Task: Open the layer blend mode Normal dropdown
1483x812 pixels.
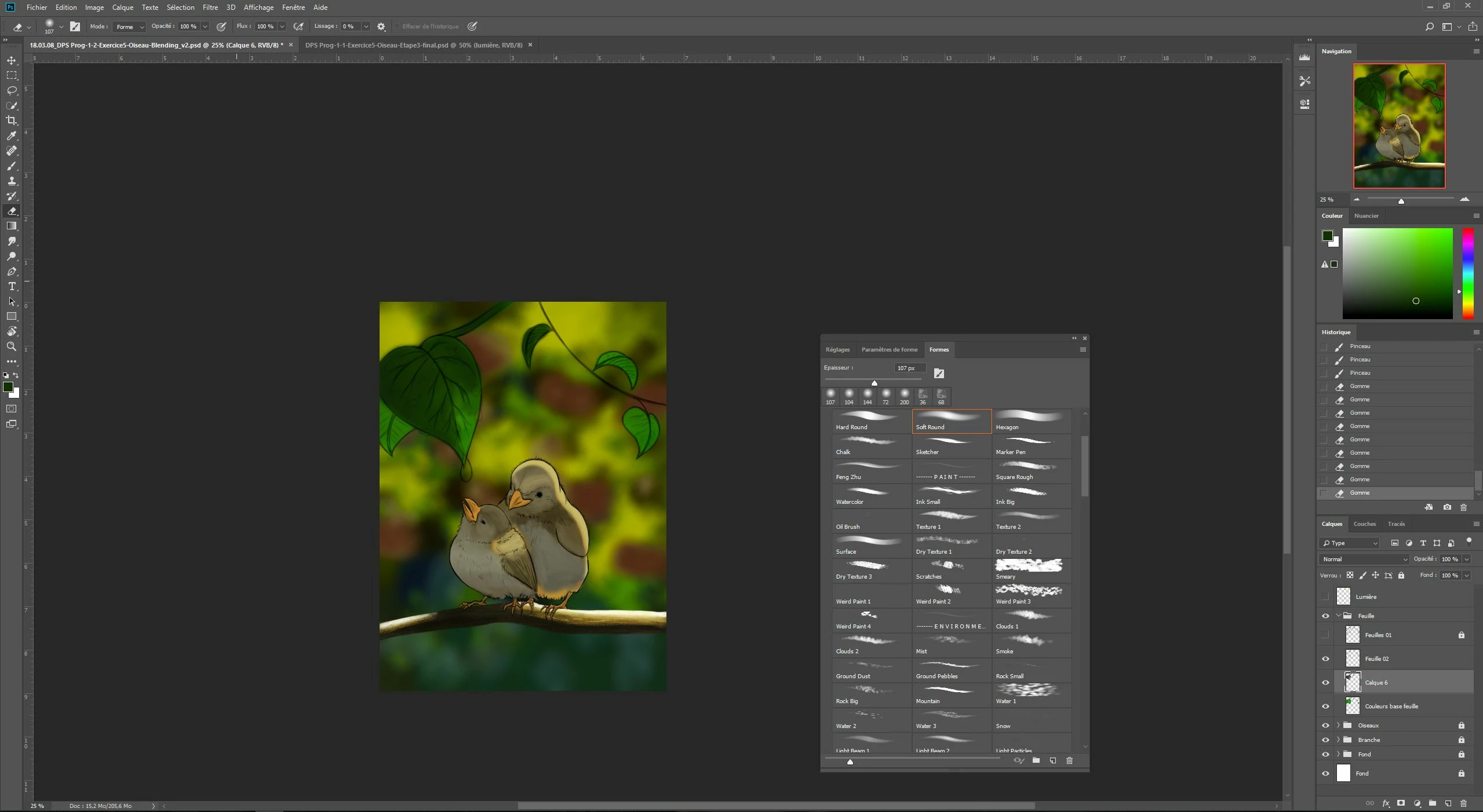Action: pyautogui.click(x=1364, y=559)
